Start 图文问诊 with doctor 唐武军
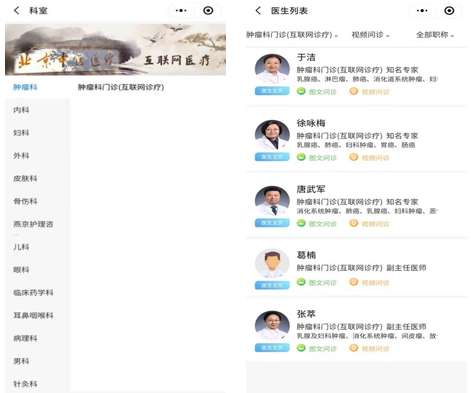The height and width of the screenshot is (393, 471). coord(317,223)
